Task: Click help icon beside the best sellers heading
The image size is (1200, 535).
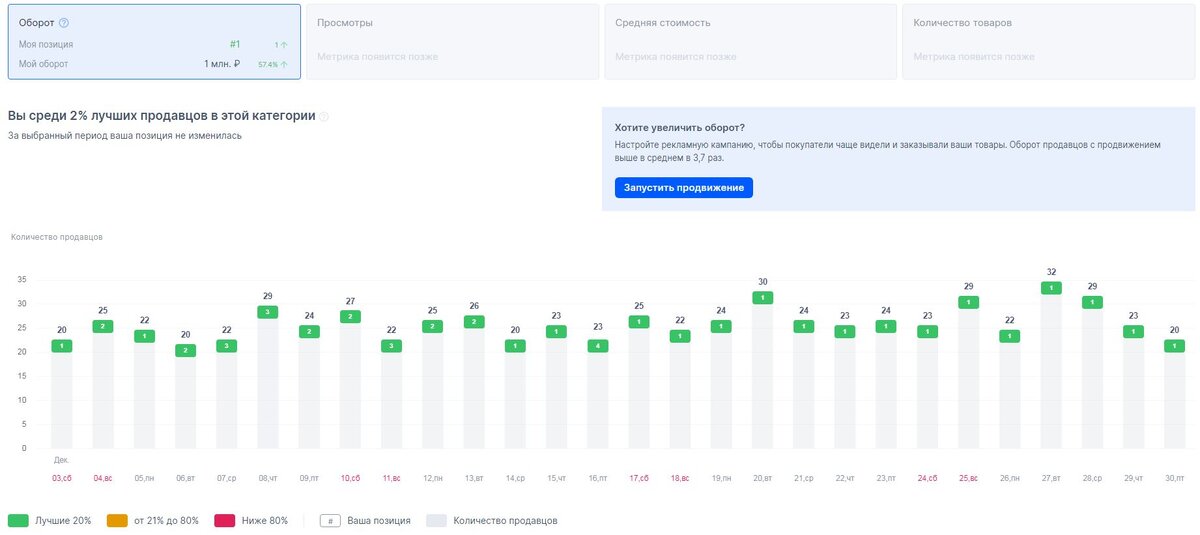Action: (324, 117)
